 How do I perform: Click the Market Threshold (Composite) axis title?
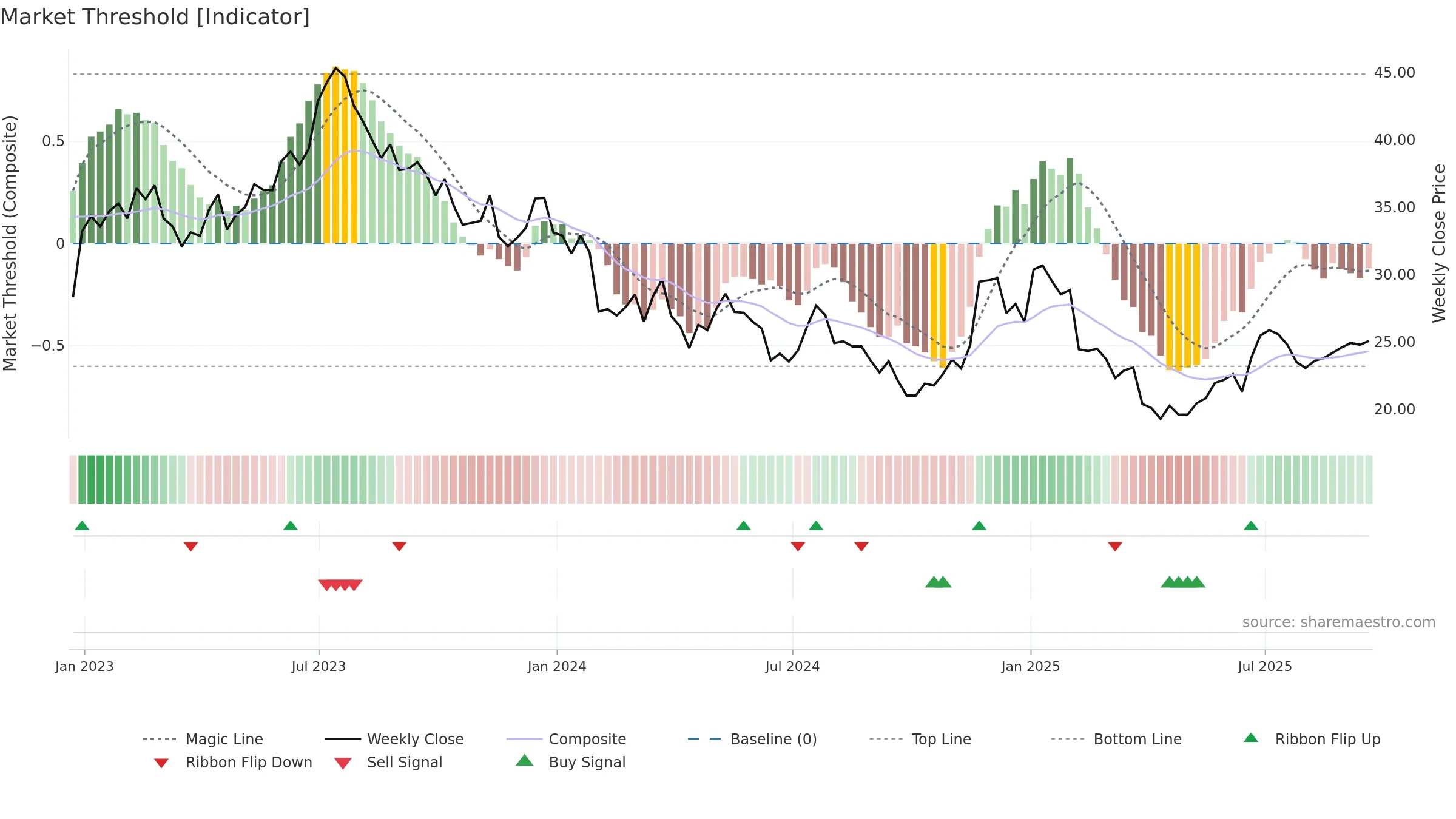tap(10, 243)
